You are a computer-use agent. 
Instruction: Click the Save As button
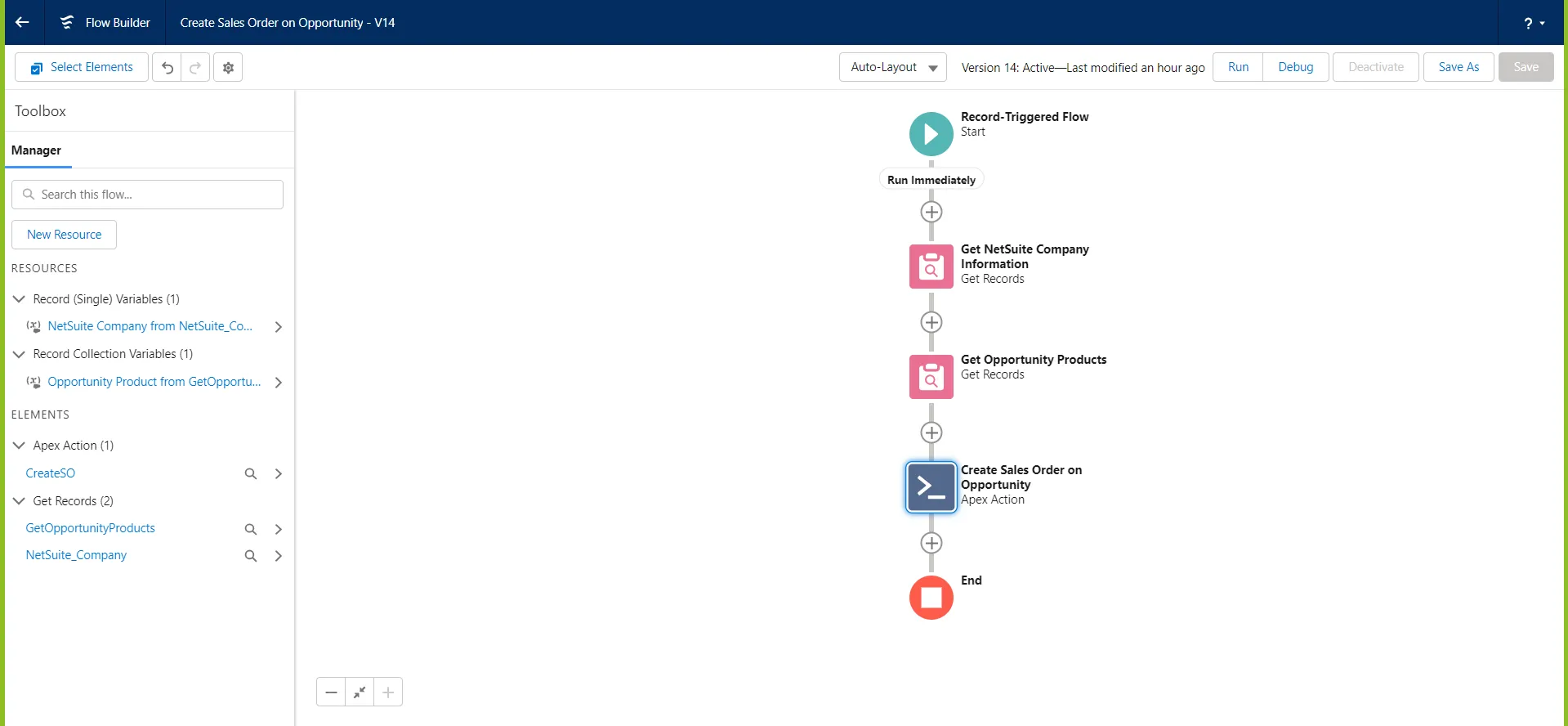coord(1459,67)
